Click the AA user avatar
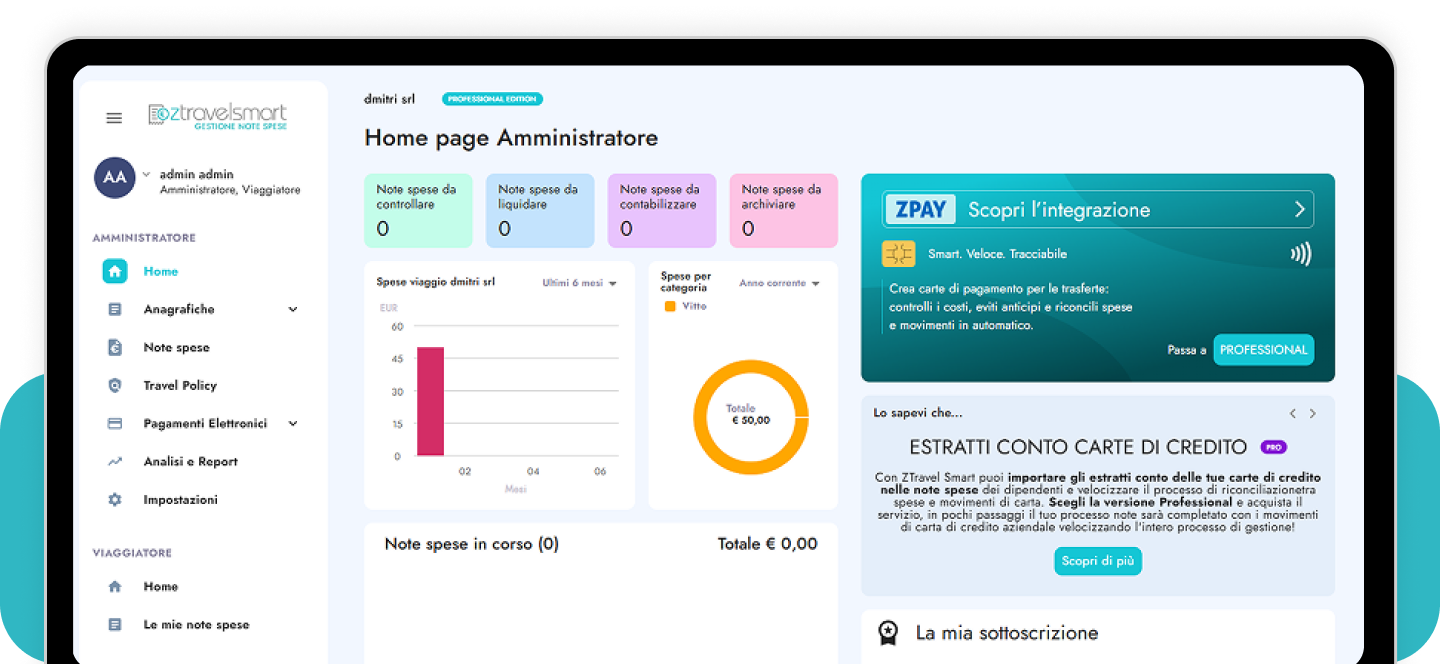 point(115,177)
